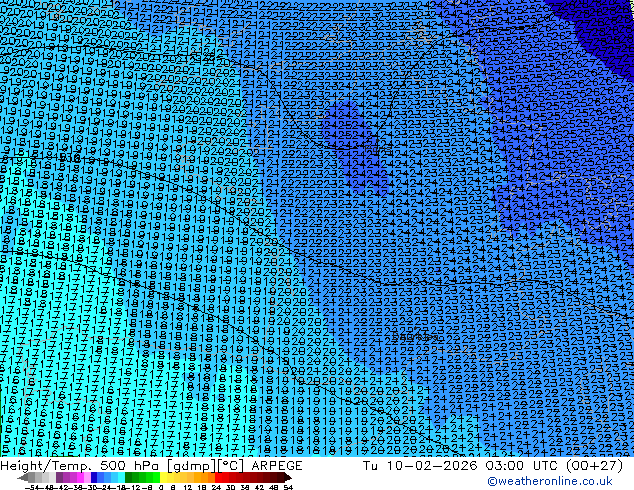The width and height of the screenshot is (634, 490).
Task: Select the bright red legend color segment
Action: (218, 478)
